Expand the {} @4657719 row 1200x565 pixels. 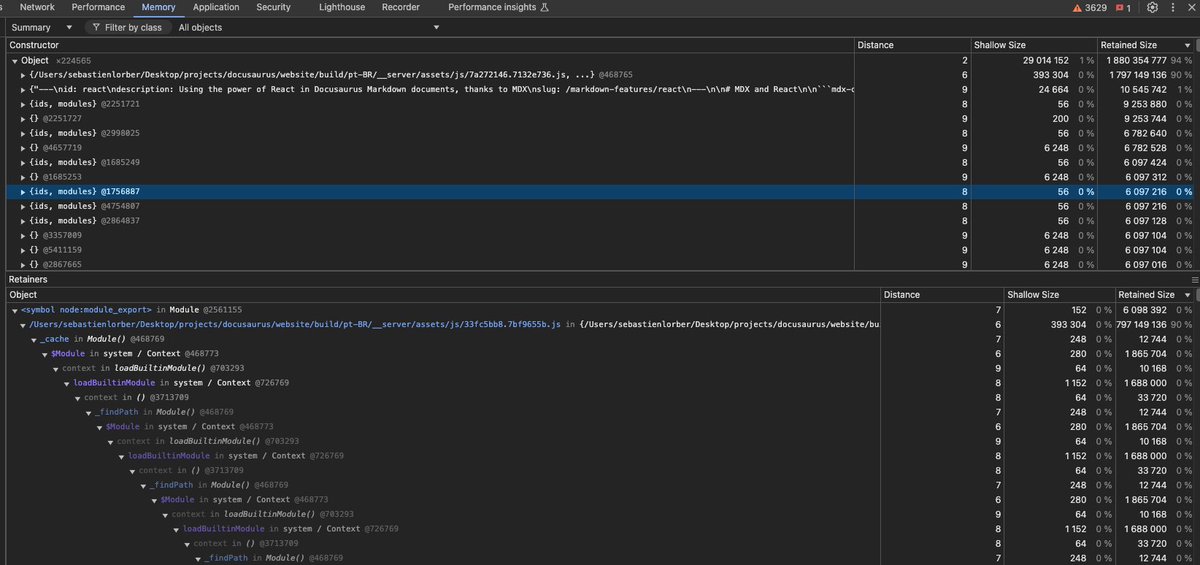tap(23, 148)
